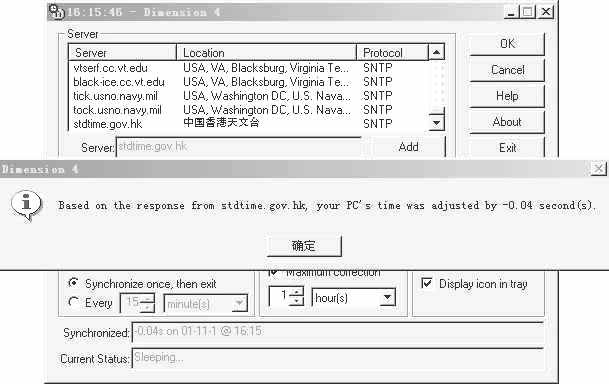Click the Dimension 4 clock icon in title bar
609x384 pixels.
pos(57,12)
